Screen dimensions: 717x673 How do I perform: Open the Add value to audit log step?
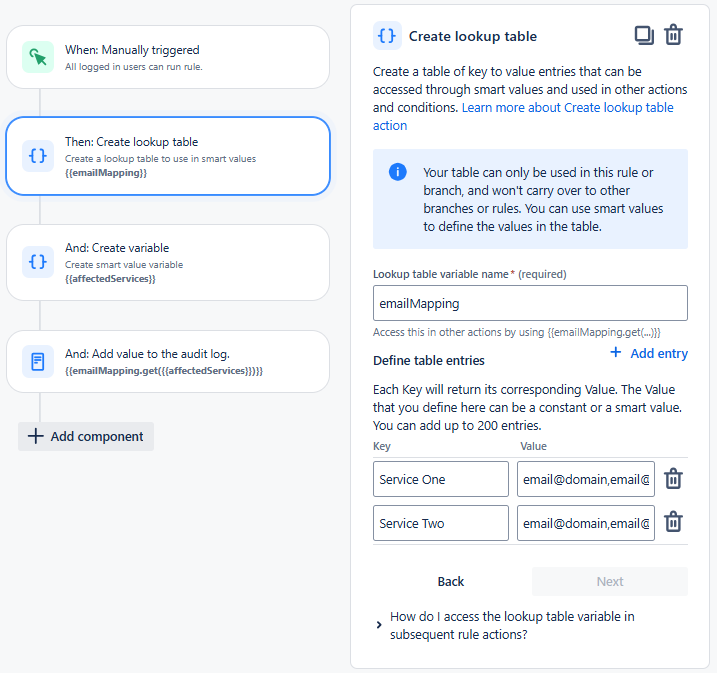click(x=168, y=362)
